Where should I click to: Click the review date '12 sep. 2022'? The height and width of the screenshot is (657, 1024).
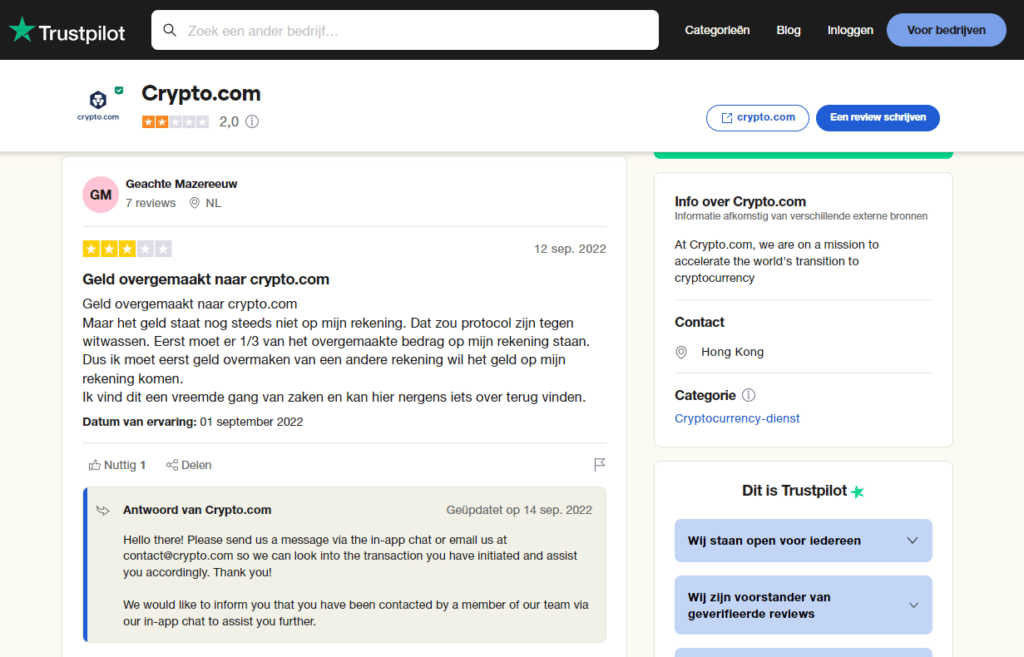tap(570, 249)
